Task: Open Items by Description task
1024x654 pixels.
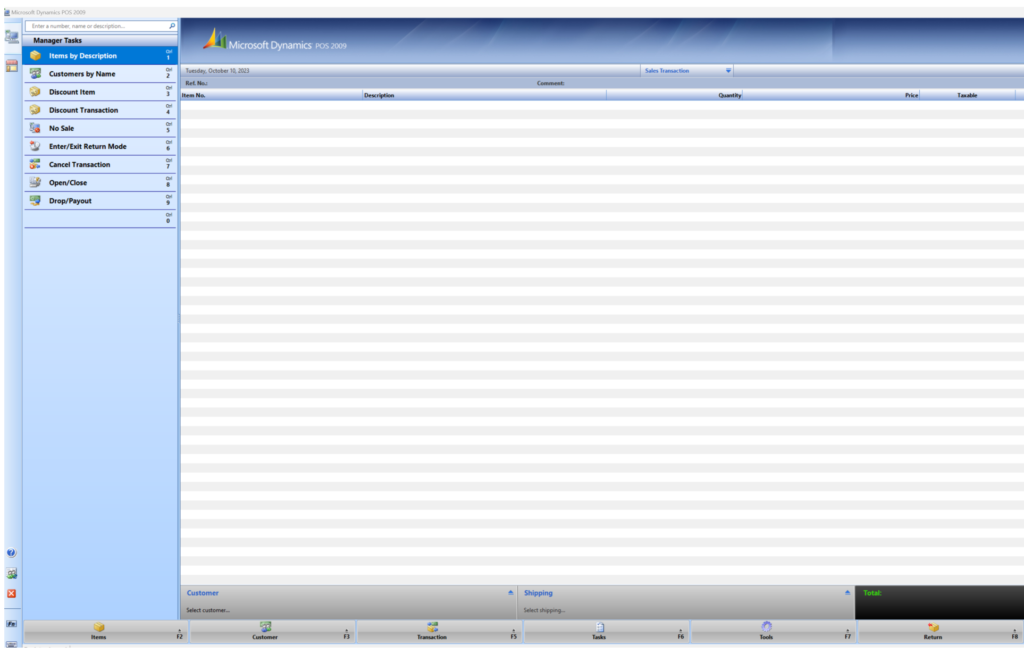Action: point(83,56)
